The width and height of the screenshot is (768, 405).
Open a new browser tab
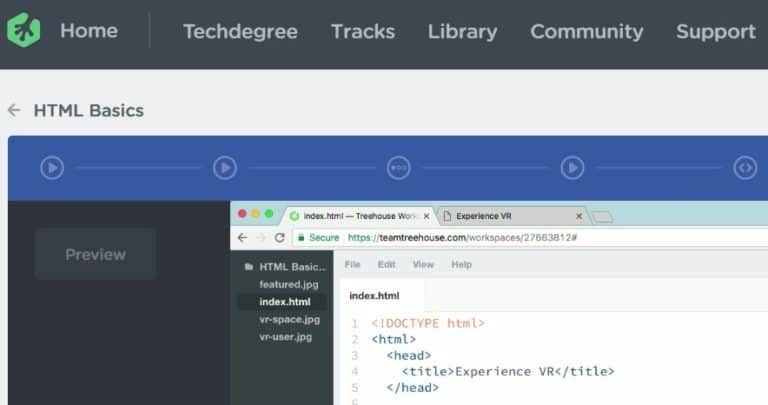(602, 216)
